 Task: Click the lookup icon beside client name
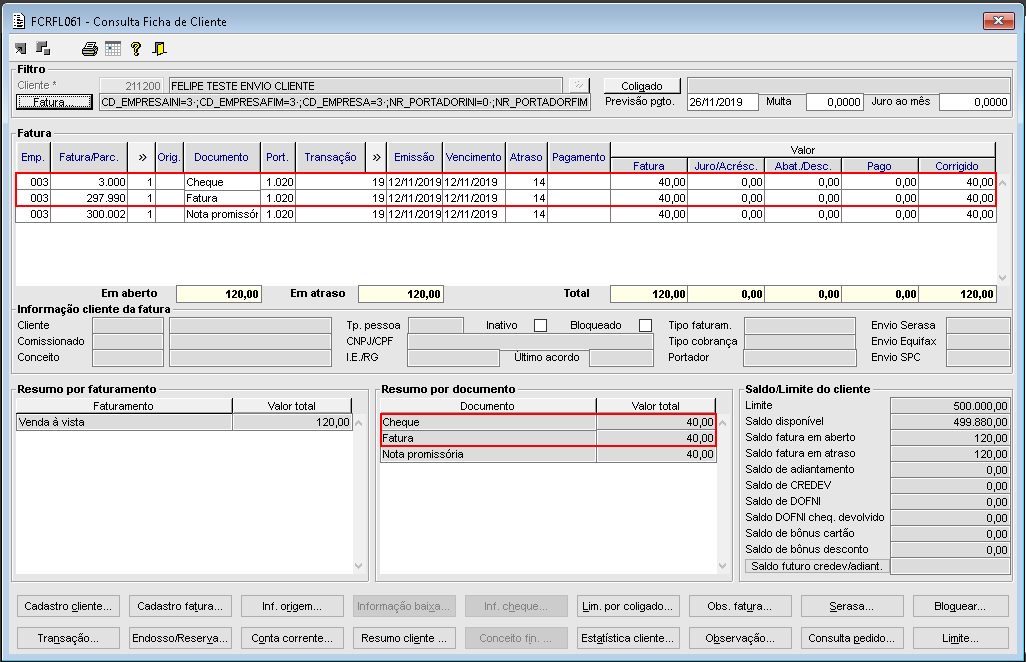tap(579, 86)
